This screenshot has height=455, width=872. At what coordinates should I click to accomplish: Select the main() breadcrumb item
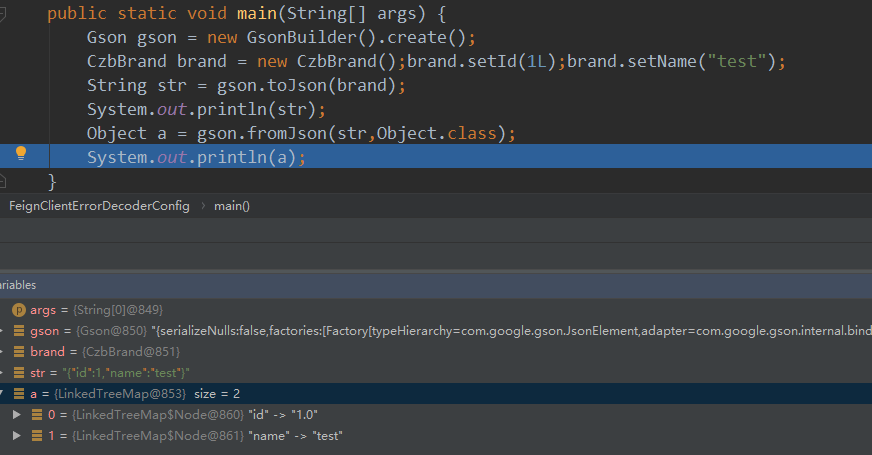coord(232,206)
